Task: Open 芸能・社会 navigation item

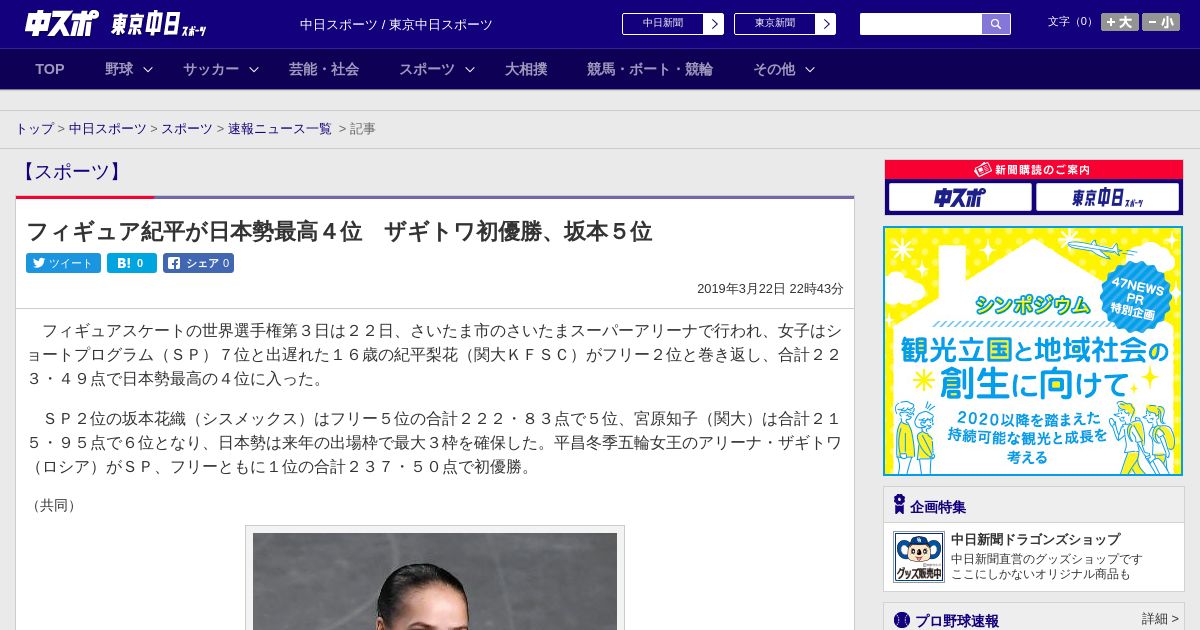Action: coord(324,69)
